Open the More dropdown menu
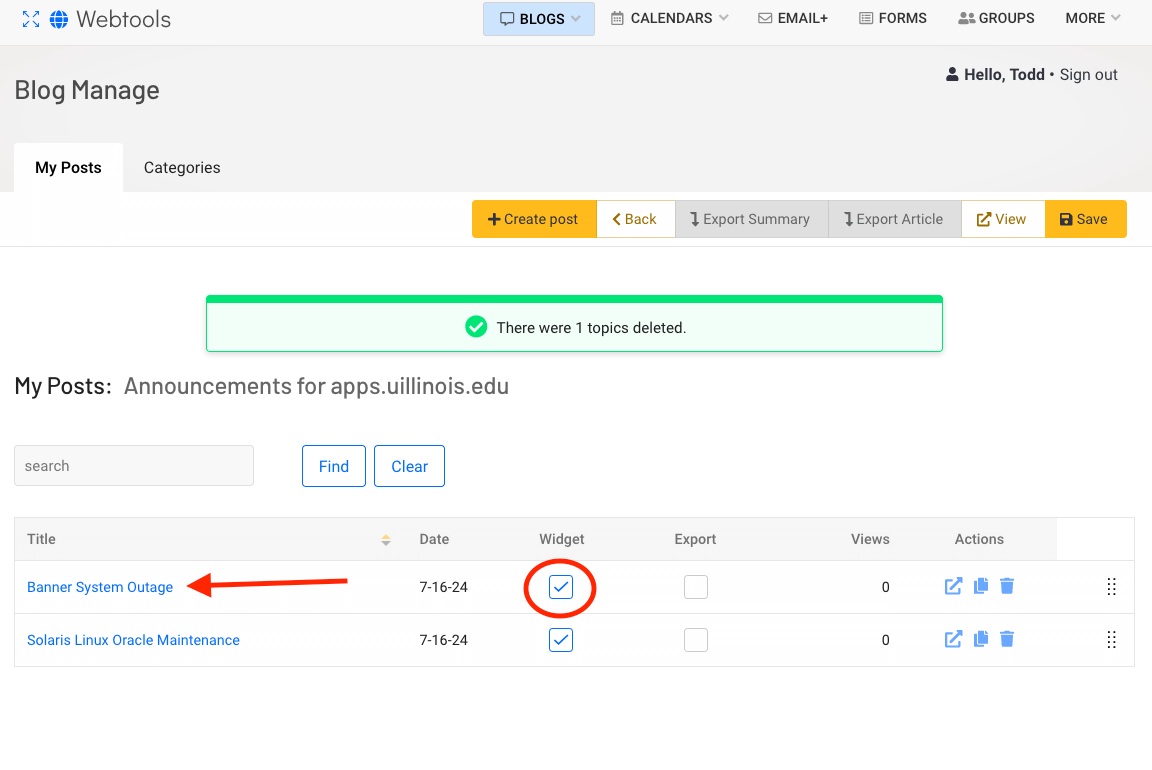The height and width of the screenshot is (770, 1152). tap(1092, 18)
